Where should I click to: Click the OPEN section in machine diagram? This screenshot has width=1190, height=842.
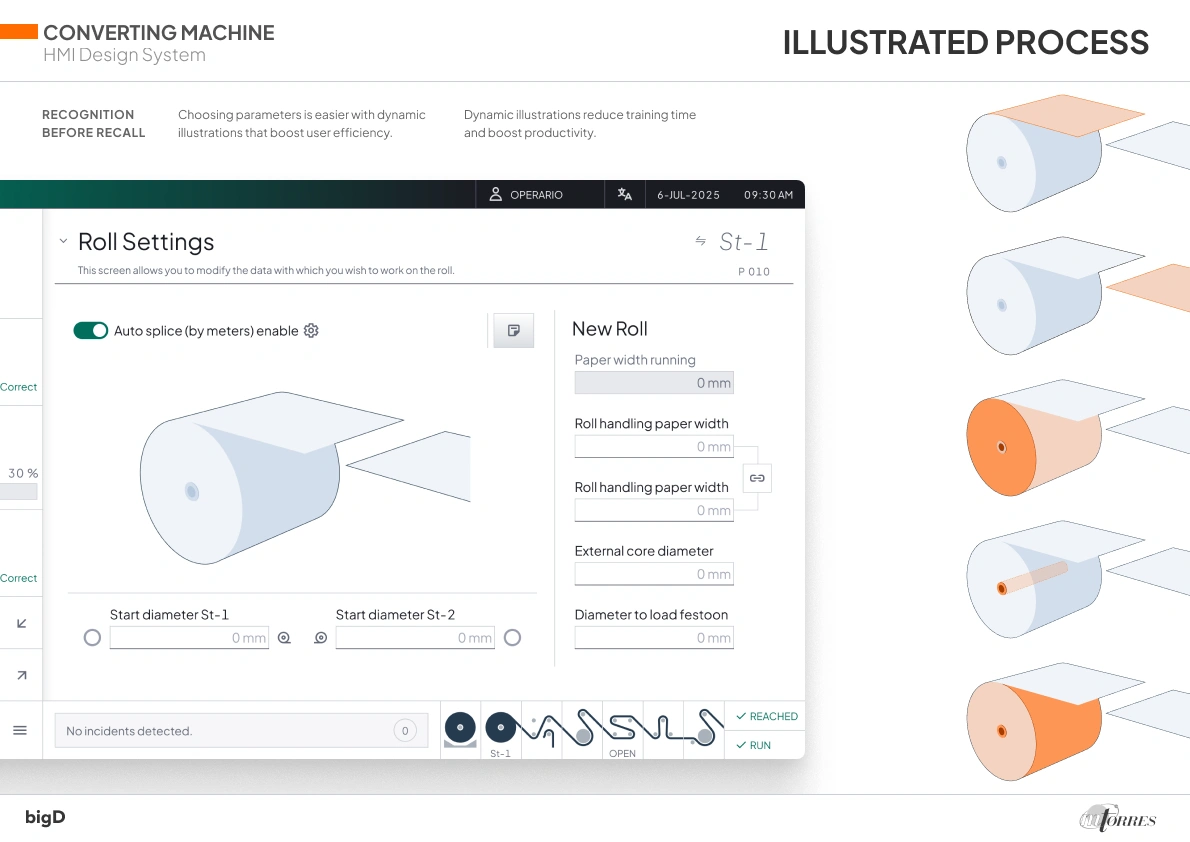point(622,731)
